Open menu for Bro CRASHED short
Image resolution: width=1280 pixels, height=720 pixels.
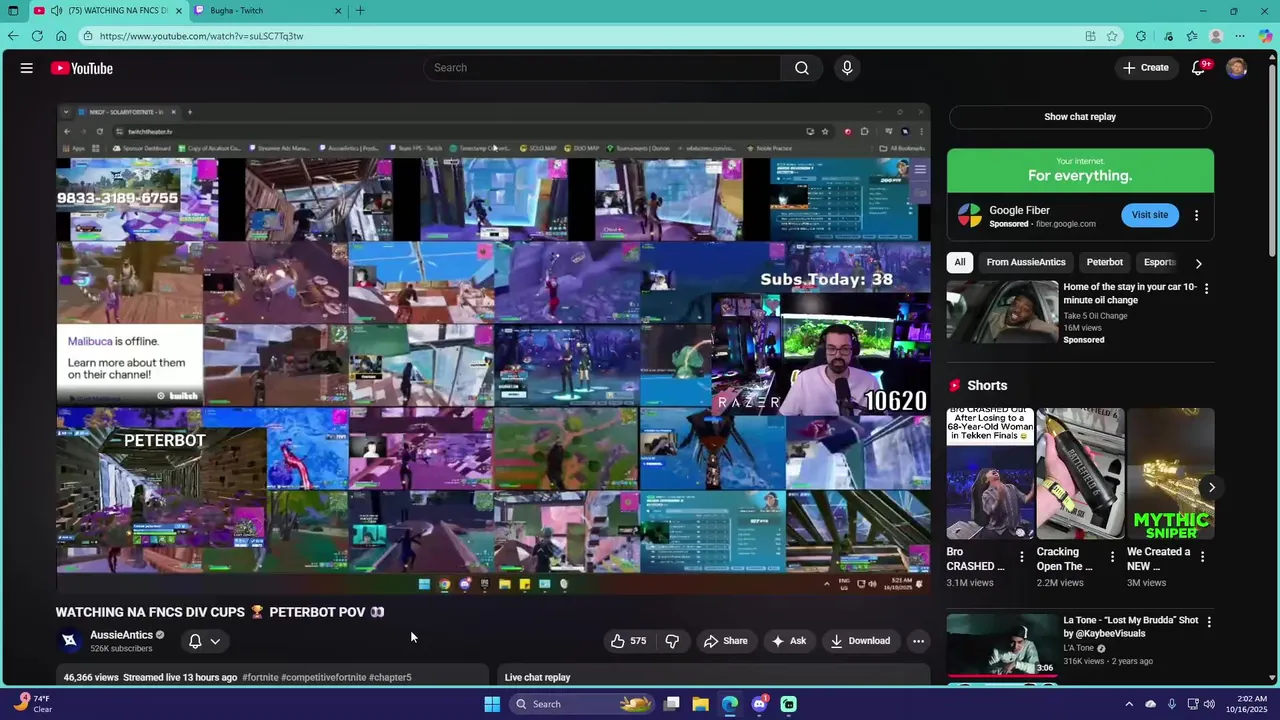pyautogui.click(x=1022, y=557)
